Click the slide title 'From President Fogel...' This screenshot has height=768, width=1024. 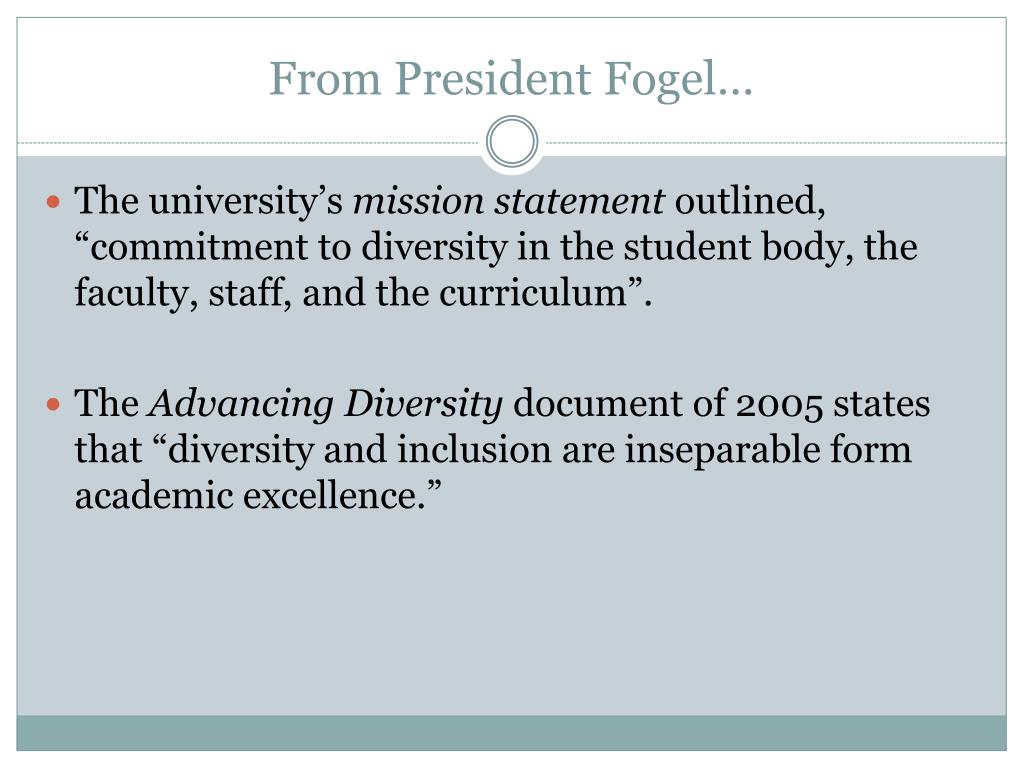click(511, 79)
